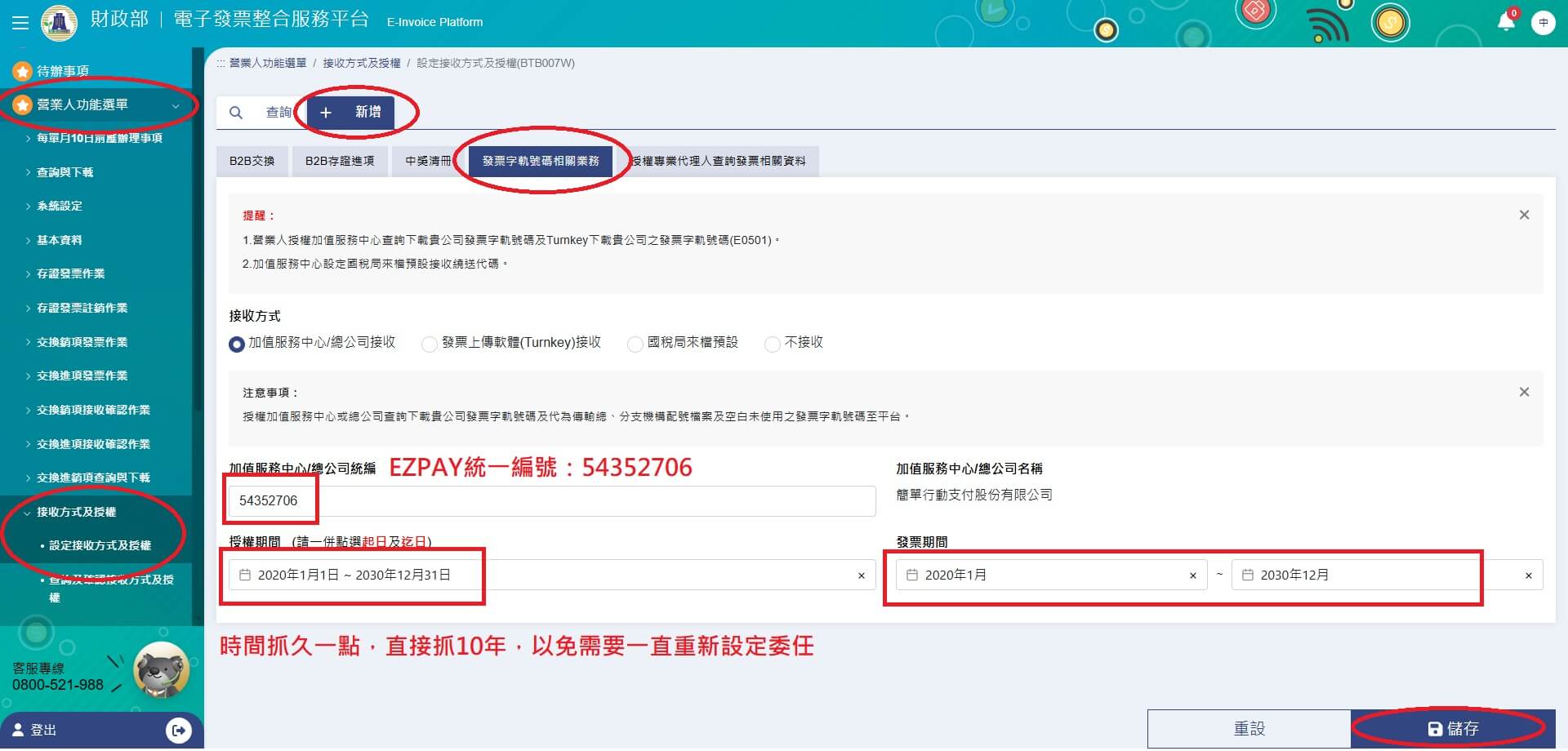Click the 加值服務中心統編 input field
Viewport: 1568px width, 751px height.
pyautogui.click(x=551, y=501)
